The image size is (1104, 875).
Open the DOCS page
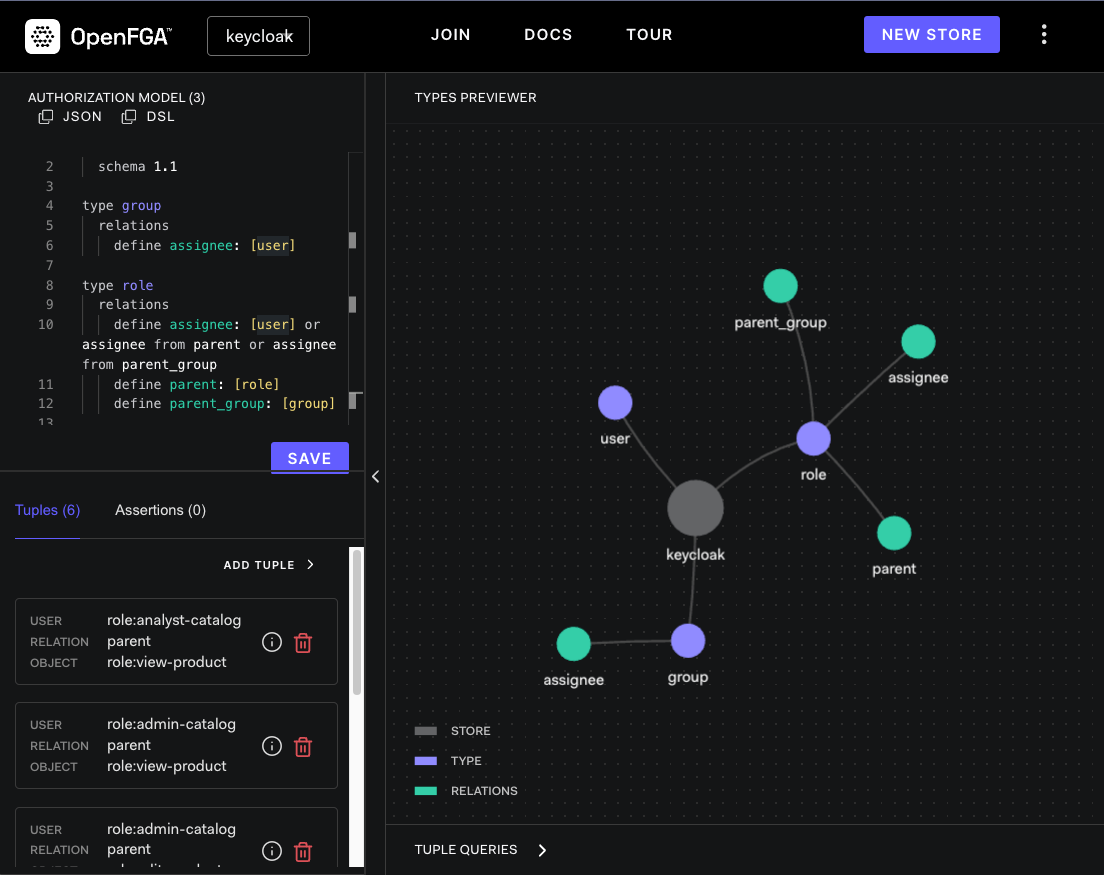(x=548, y=34)
